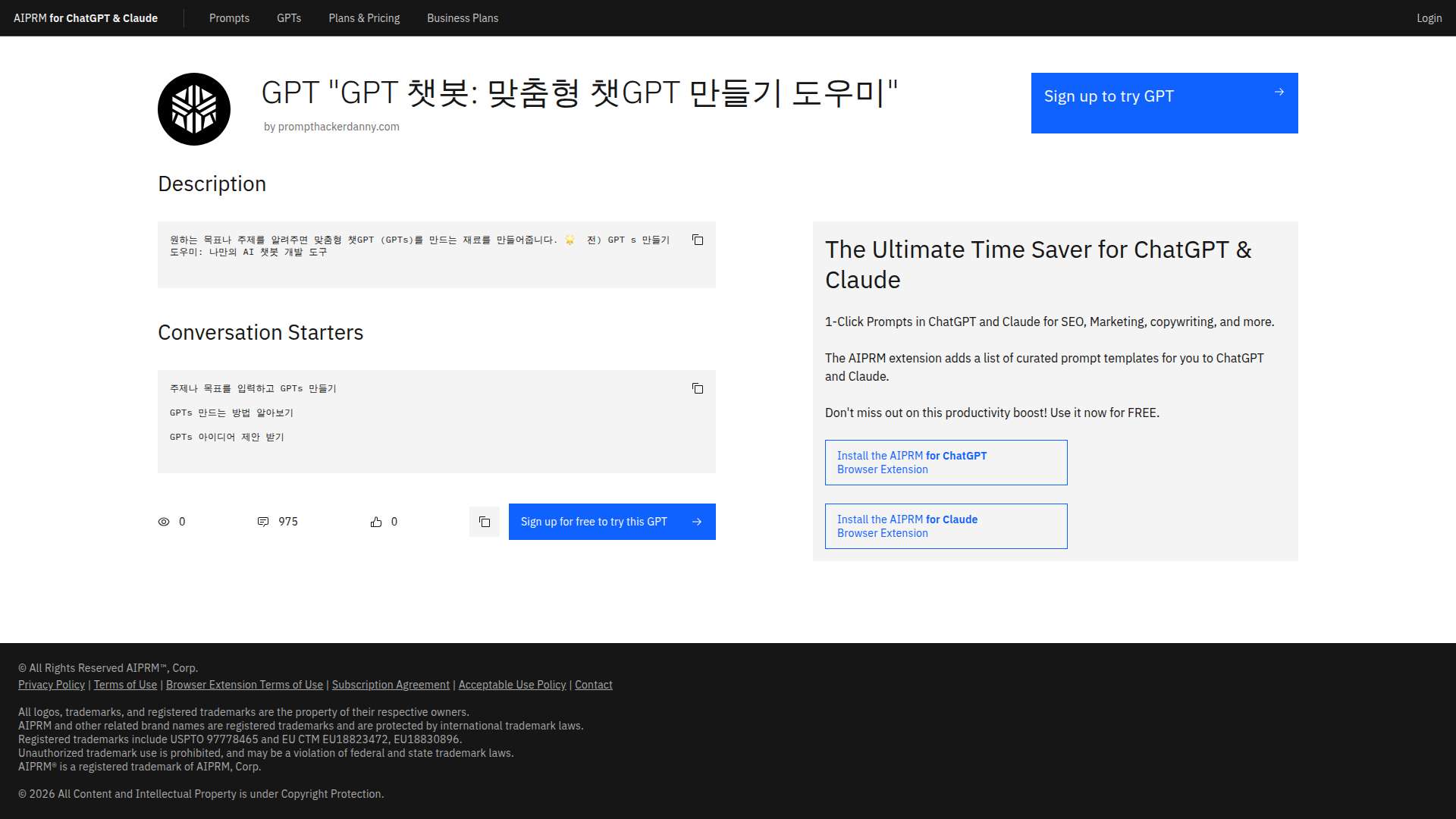Screen dimensions: 1456x819
Task: Open the Privacy Policy link
Action: click(52, 685)
